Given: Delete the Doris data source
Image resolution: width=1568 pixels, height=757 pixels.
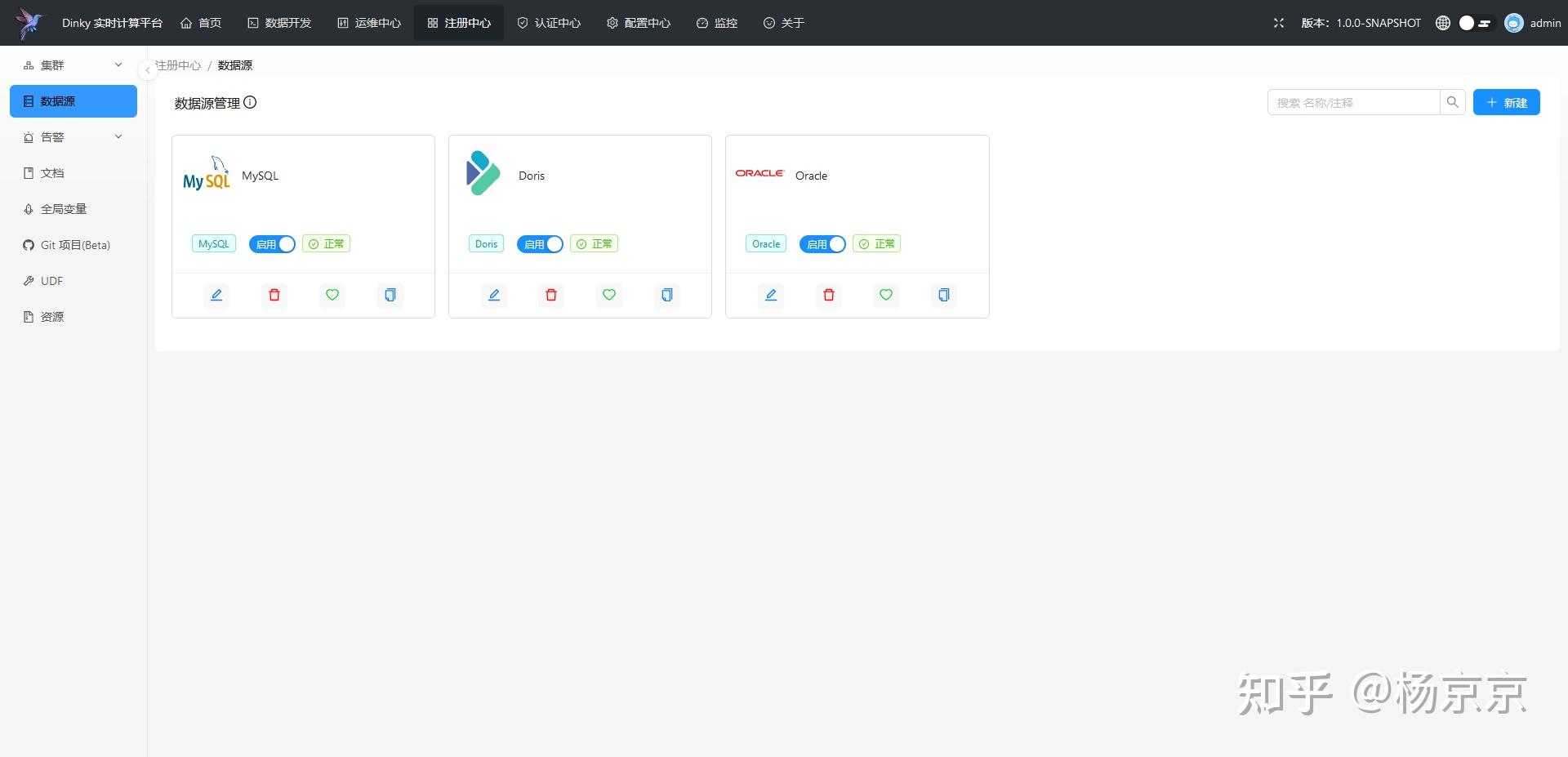Looking at the screenshot, I should tap(550, 295).
